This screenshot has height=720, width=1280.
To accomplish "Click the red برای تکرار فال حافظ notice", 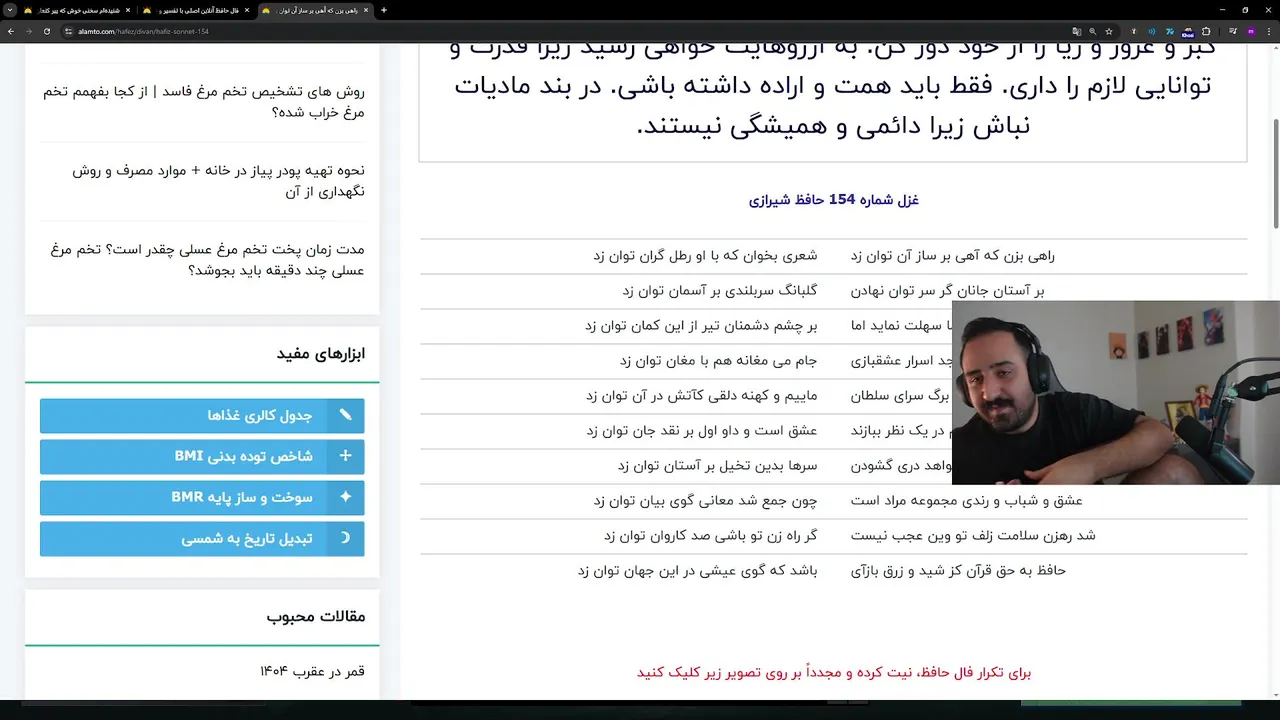I will click(834, 673).
